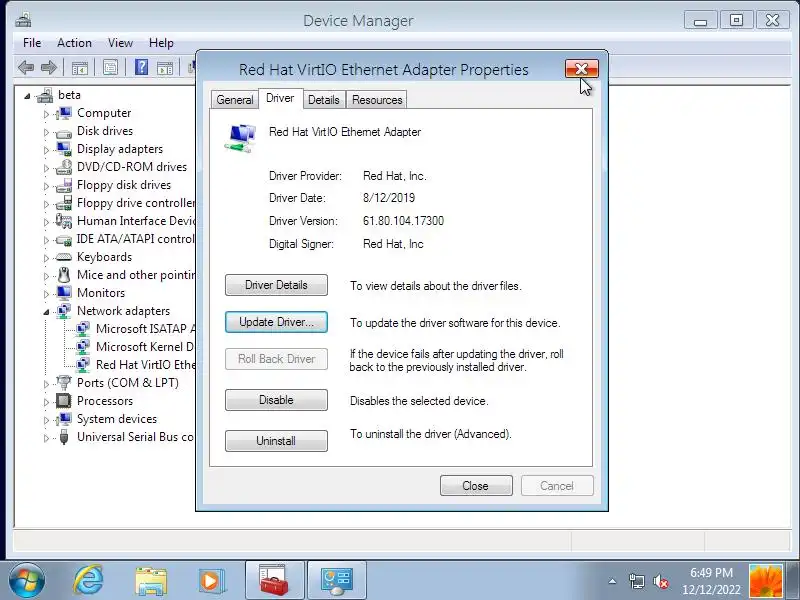Click the Driver Details button

click(276, 285)
